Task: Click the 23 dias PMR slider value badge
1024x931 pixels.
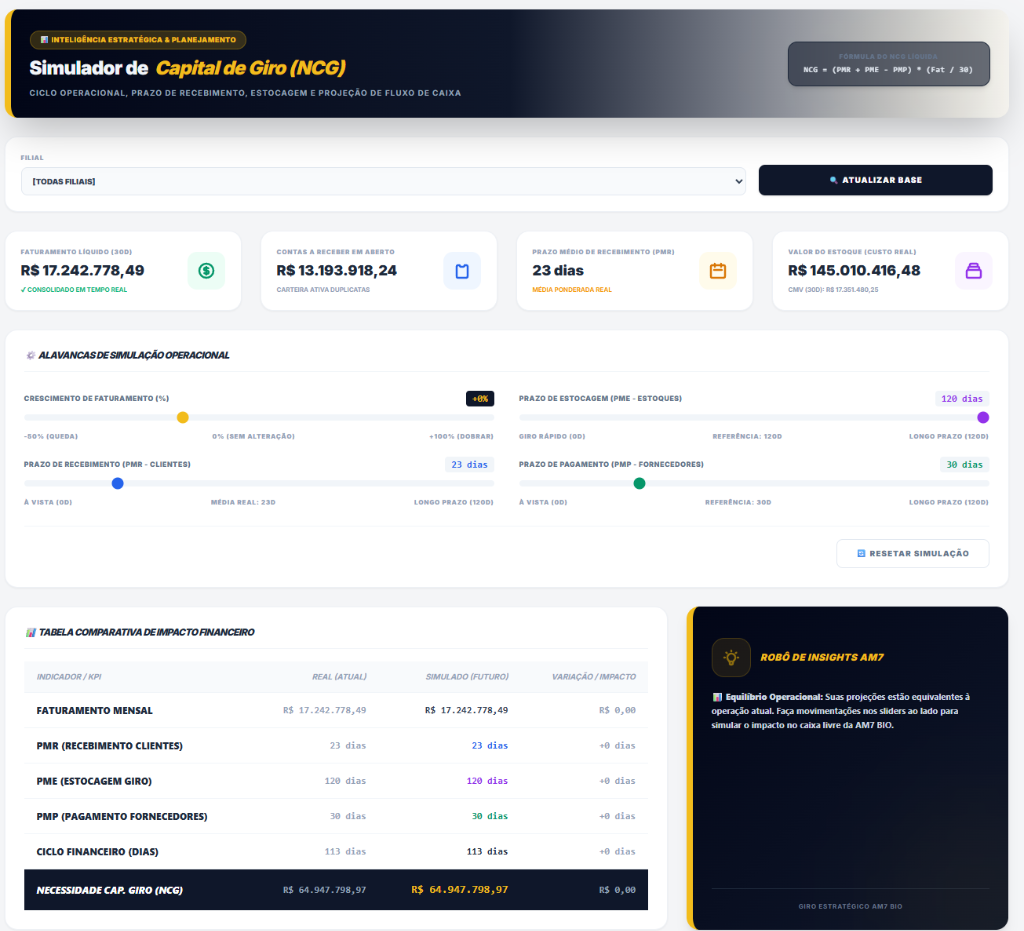Action: pyautogui.click(x=470, y=465)
